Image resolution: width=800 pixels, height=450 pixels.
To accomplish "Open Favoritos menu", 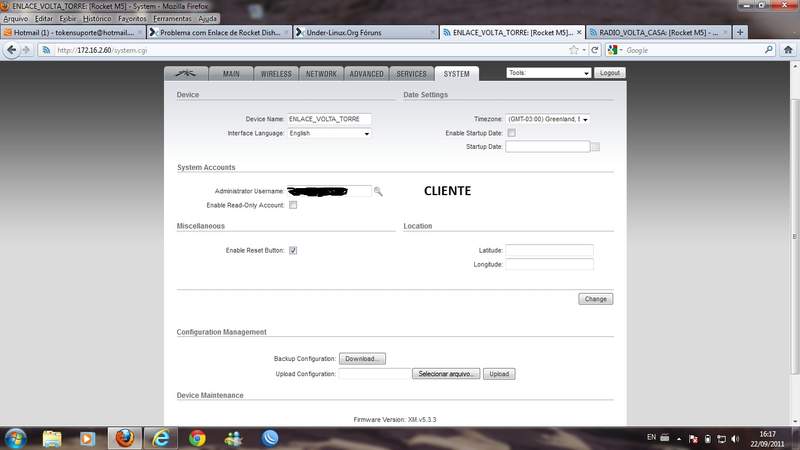I will point(132,18).
